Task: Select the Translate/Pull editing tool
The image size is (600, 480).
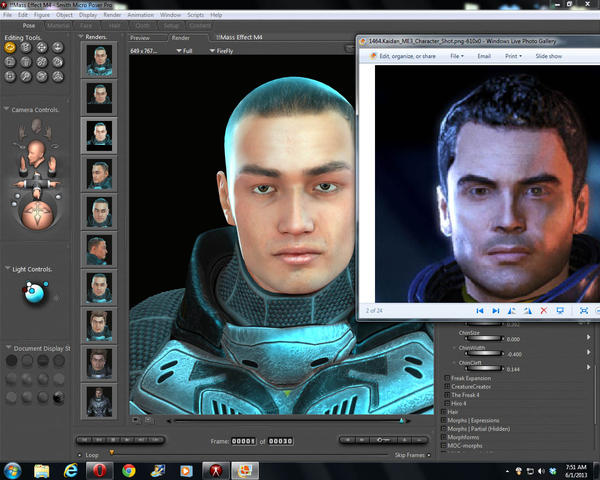Action: (x=42, y=47)
